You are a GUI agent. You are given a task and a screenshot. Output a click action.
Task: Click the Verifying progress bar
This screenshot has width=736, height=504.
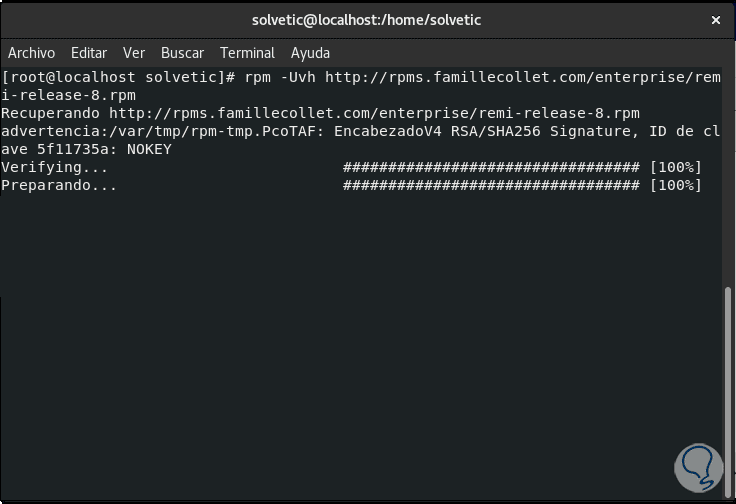tap(491, 167)
